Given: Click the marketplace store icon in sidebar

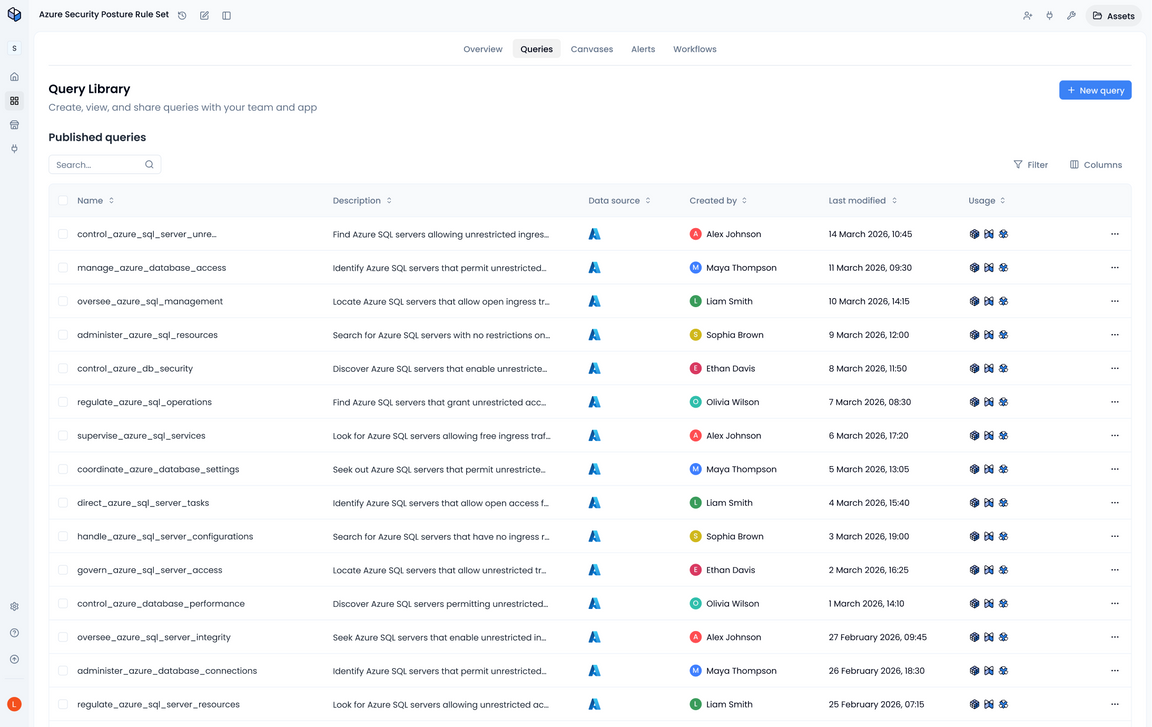Looking at the screenshot, I should click(x=14, y=124).
